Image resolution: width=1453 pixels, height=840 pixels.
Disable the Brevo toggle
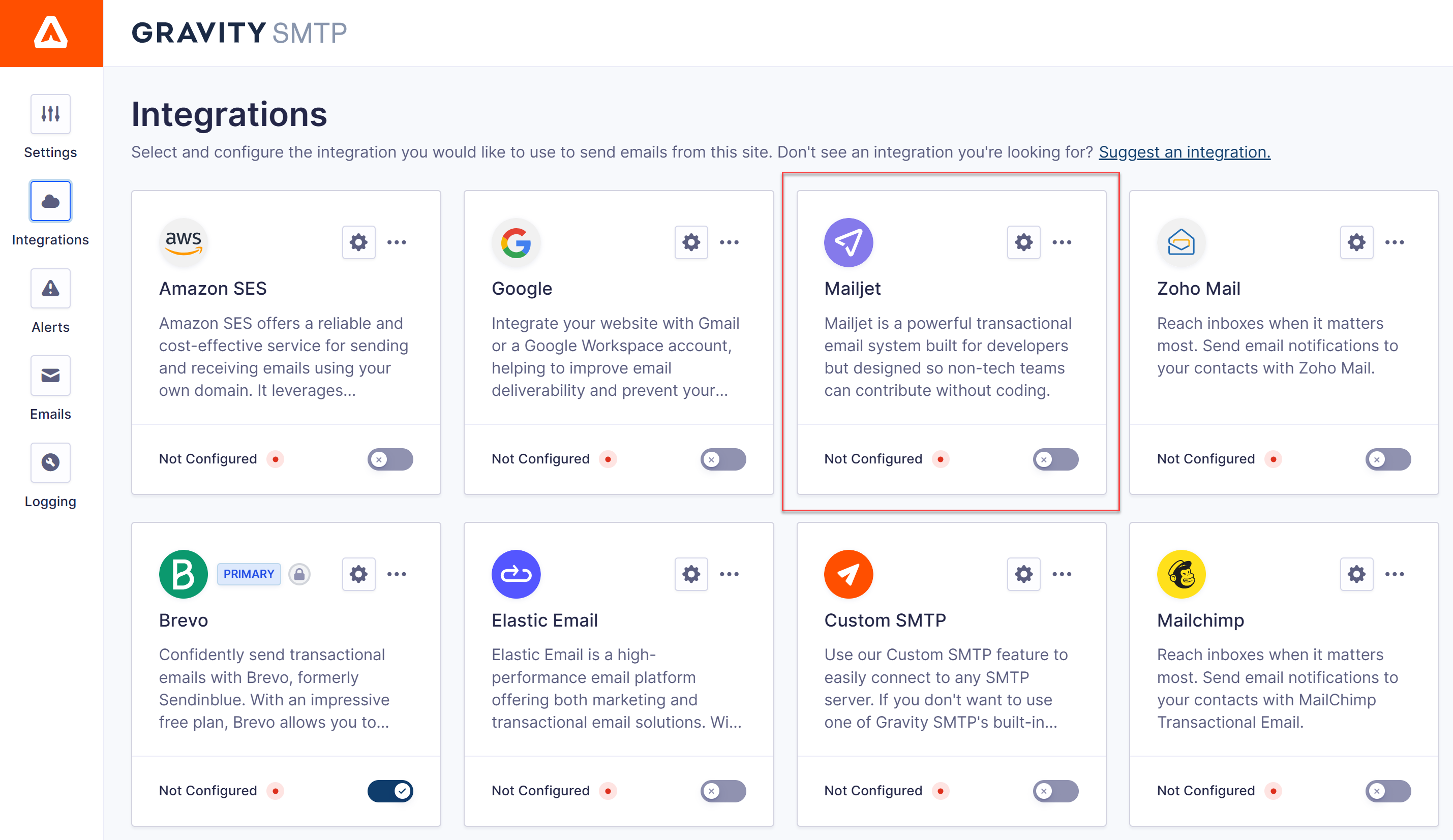click(x=390, y=791)
